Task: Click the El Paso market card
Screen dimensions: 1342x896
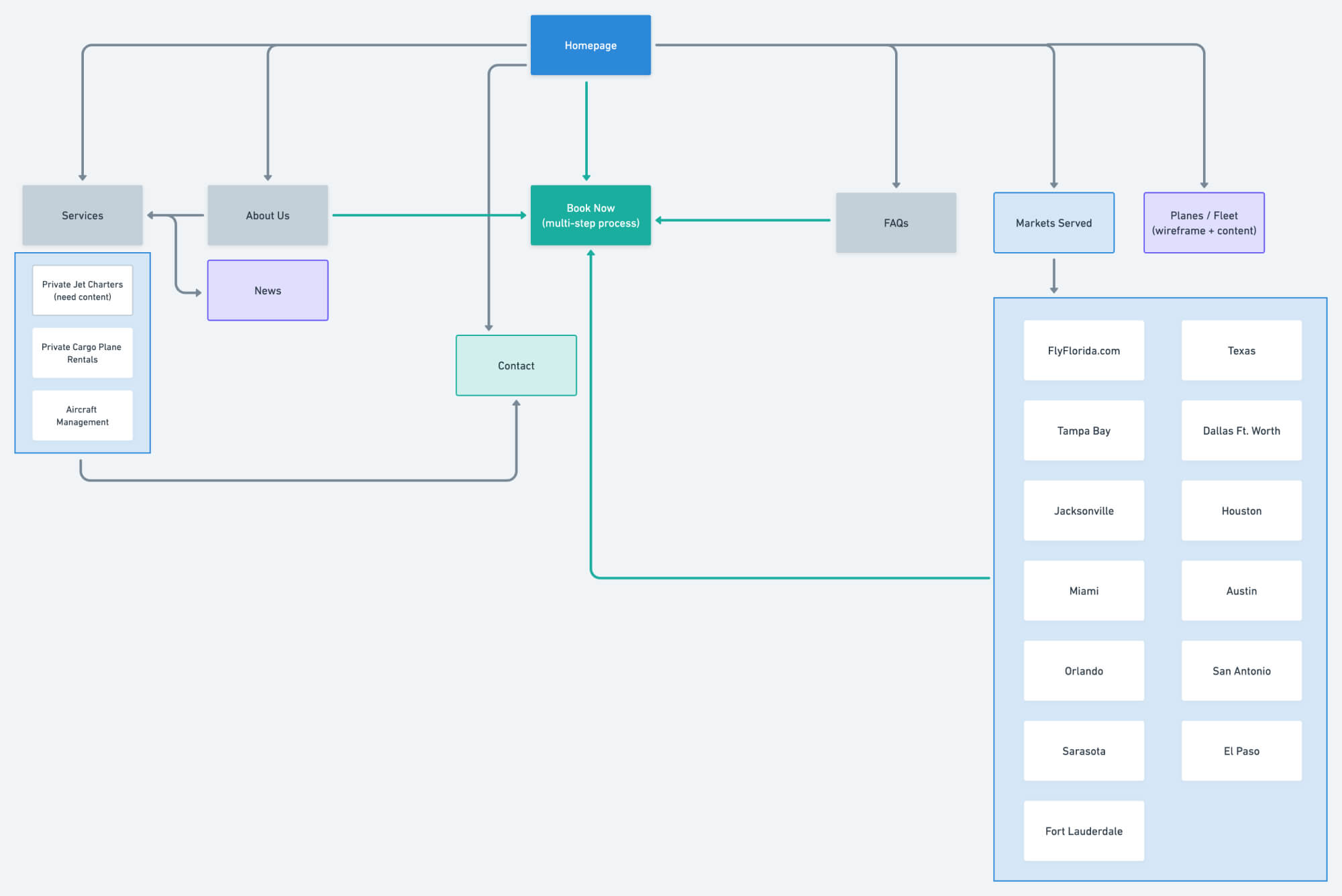Action: [1241, 750]
